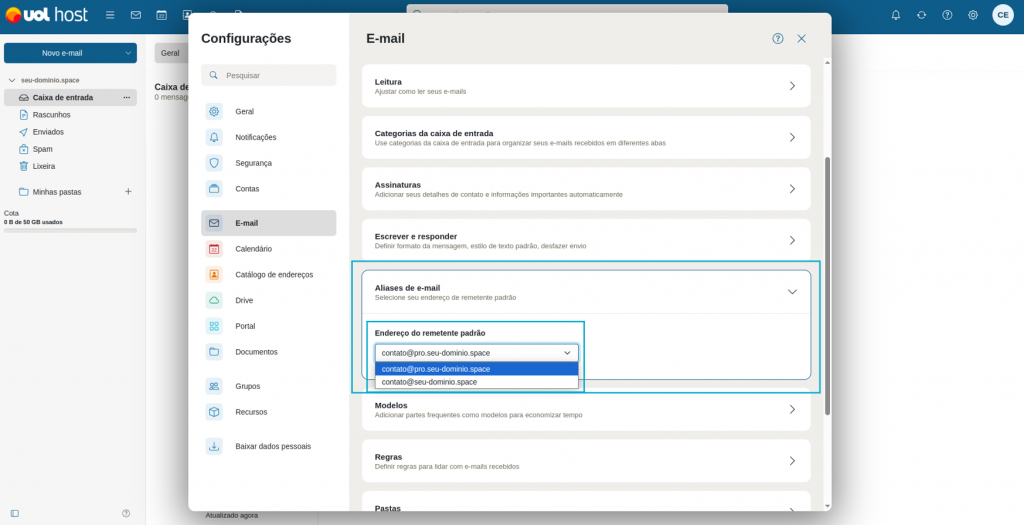
Task: Open Segurança settings section
Action: coord(268,163)
